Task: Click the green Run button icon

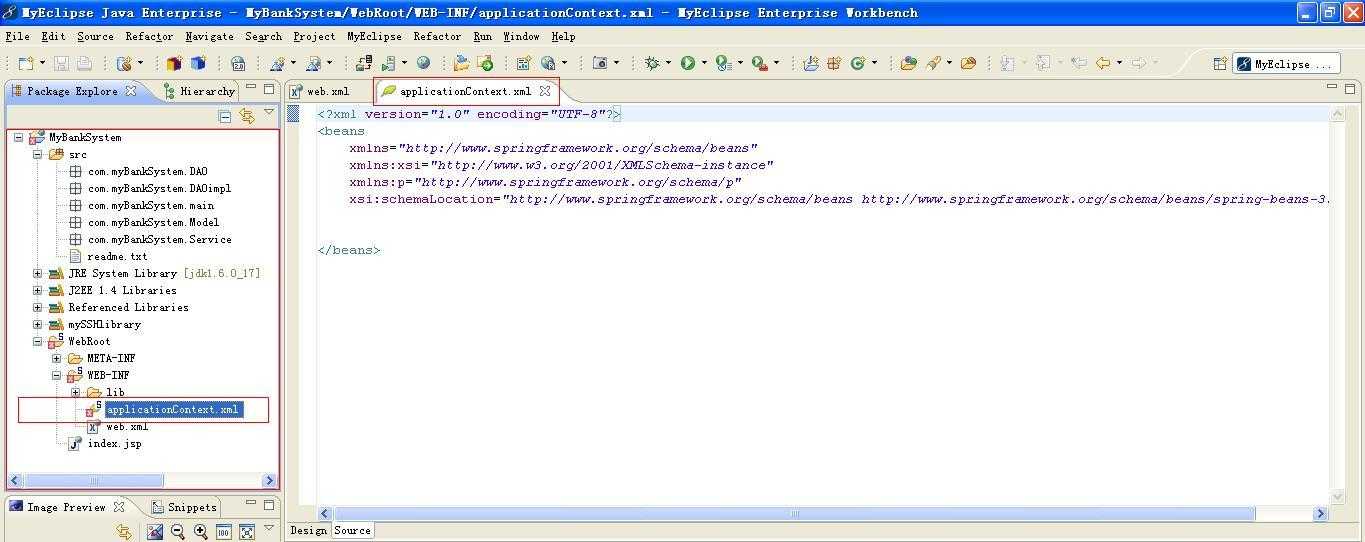Action: [688, 63]
